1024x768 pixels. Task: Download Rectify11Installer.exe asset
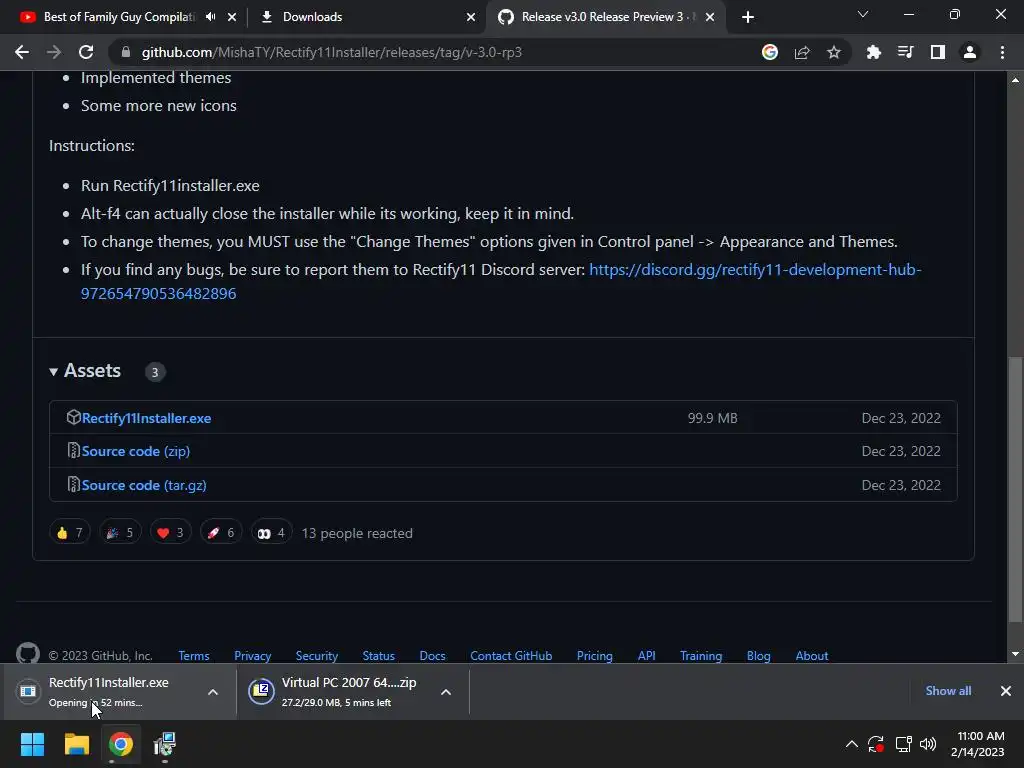coord(146,418)
